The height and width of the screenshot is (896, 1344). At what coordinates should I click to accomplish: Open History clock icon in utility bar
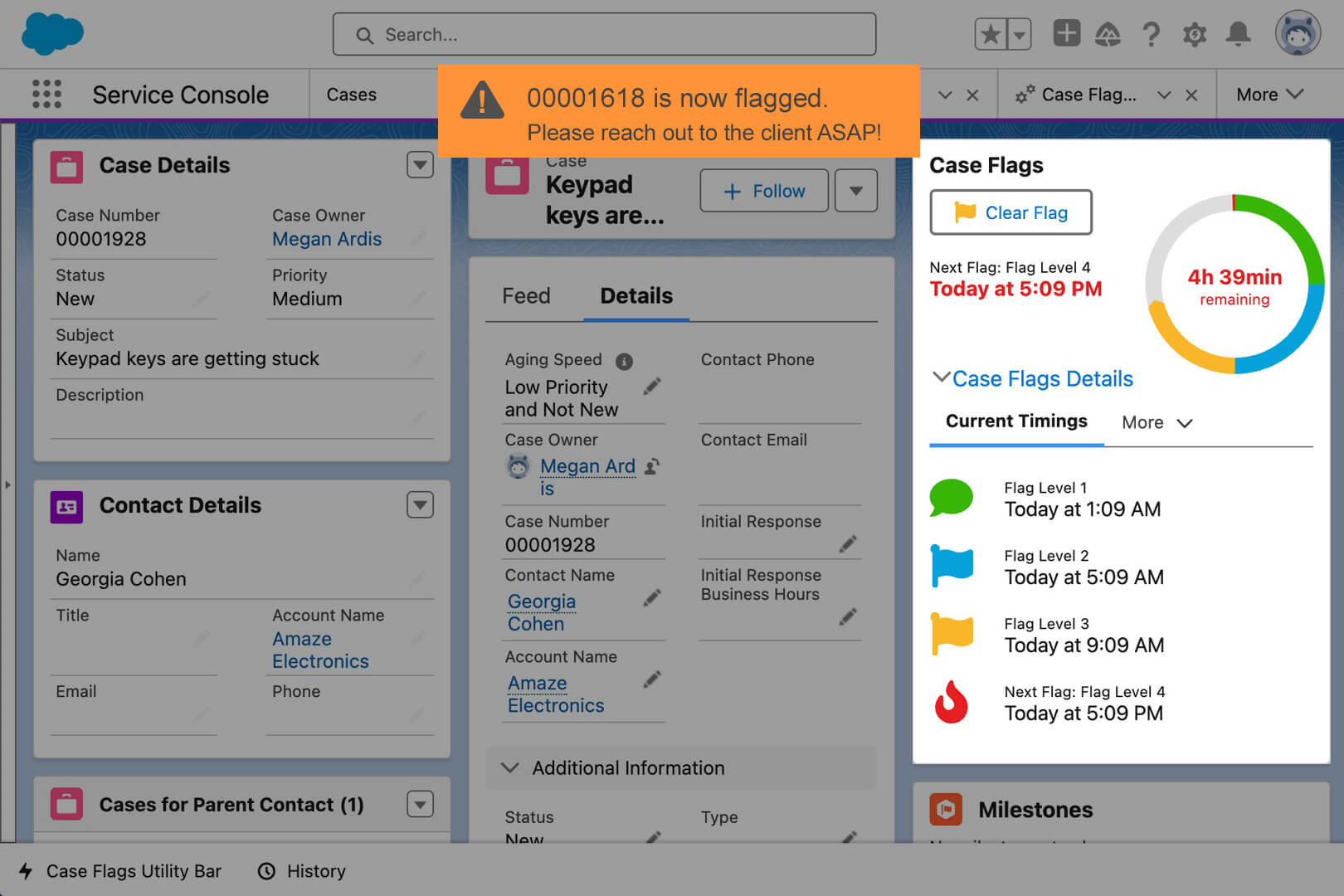click(x=267, y=871)
